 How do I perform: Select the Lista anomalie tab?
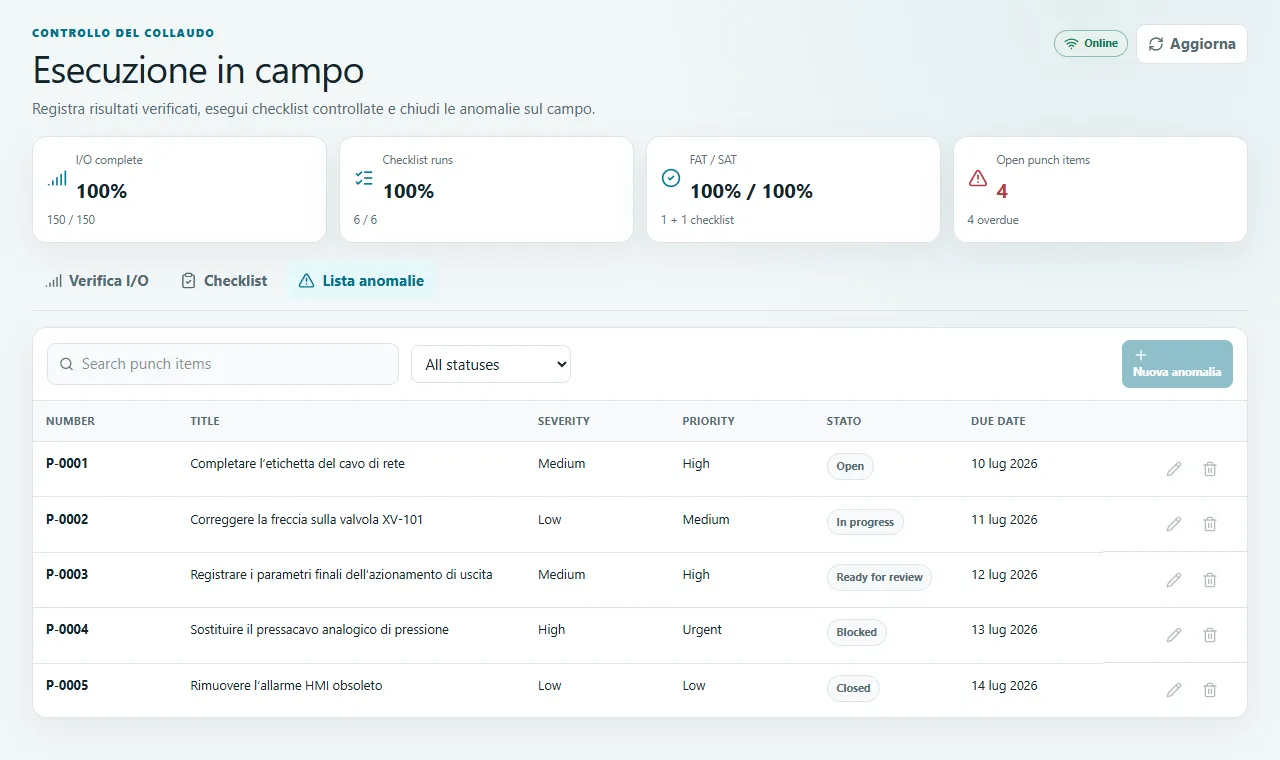tap(361, 281)
